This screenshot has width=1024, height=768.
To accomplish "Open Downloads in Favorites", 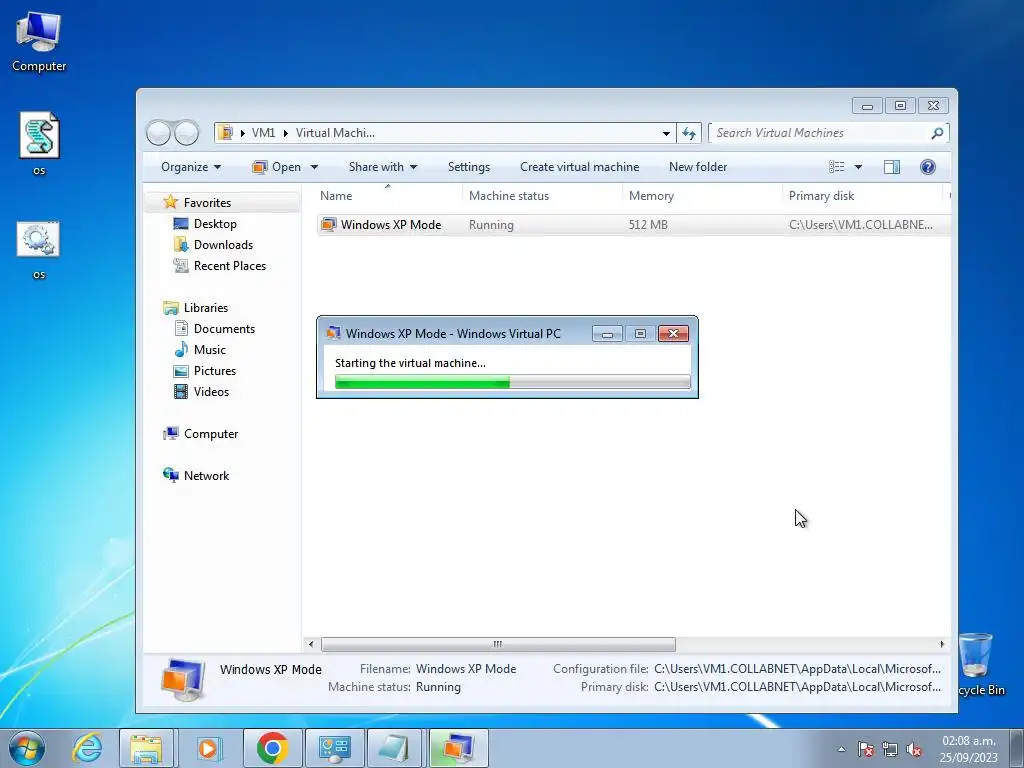I will pos(223,245).
